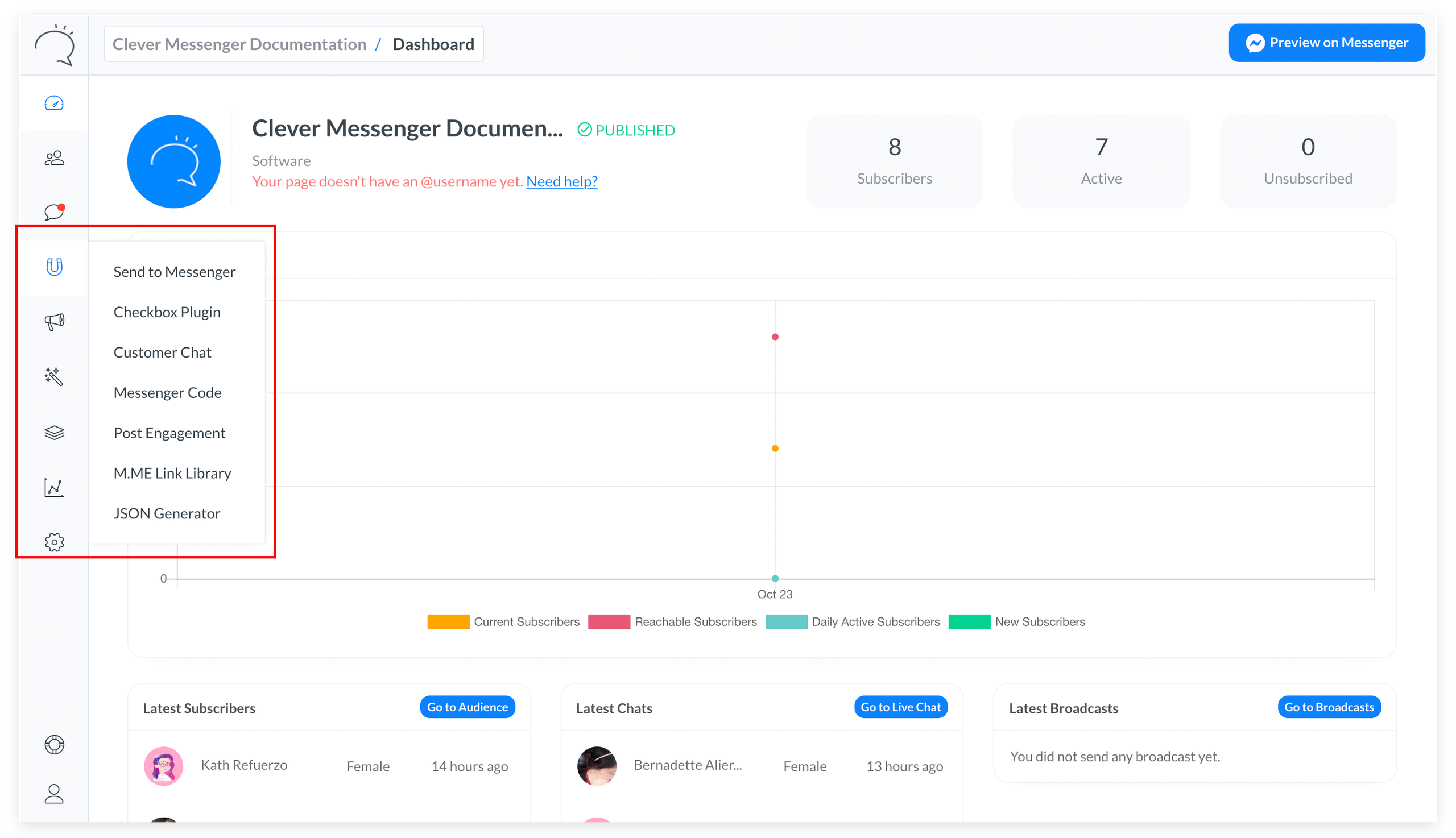Open JSON Generator from growth tools menu
1456x838 pixels.
[x=167, y=513]
